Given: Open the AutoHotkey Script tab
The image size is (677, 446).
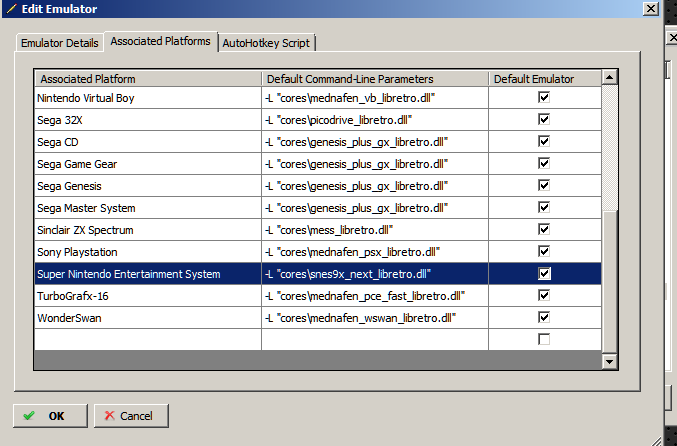Looking at the screenshot, I should click(x=266, y=43).
